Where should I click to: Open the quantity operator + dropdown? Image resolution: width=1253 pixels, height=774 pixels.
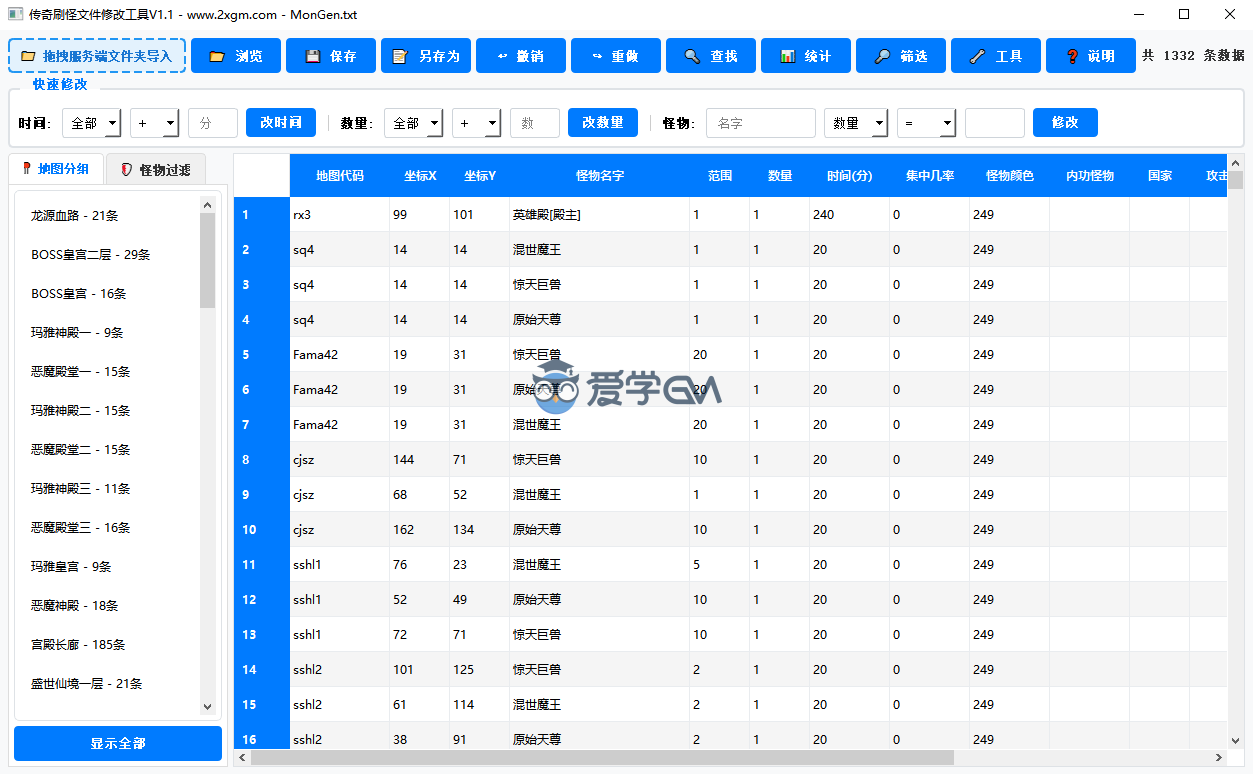click(477, 123)
